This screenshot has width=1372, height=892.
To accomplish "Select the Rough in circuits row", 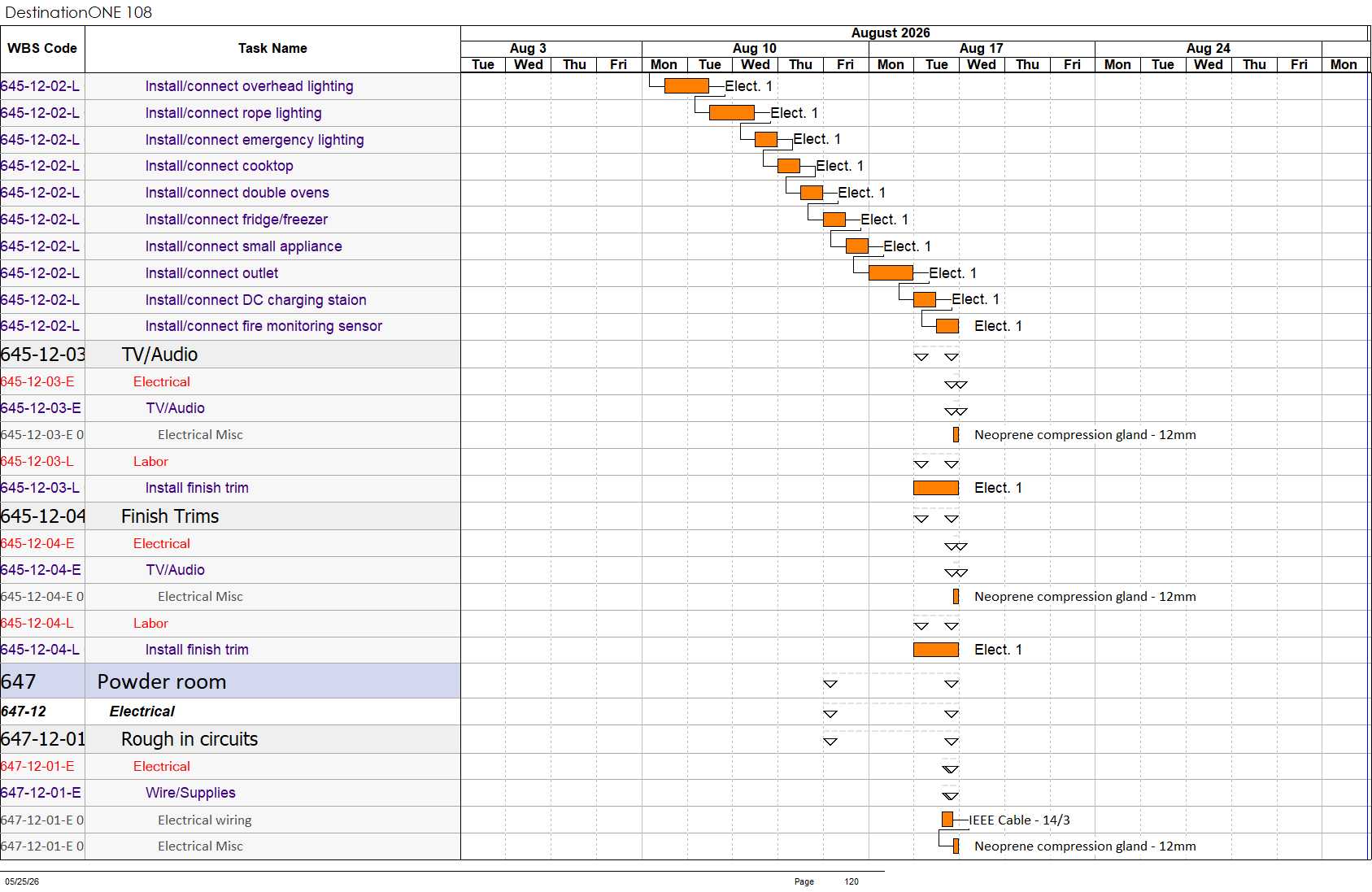I will click(230, 739).
